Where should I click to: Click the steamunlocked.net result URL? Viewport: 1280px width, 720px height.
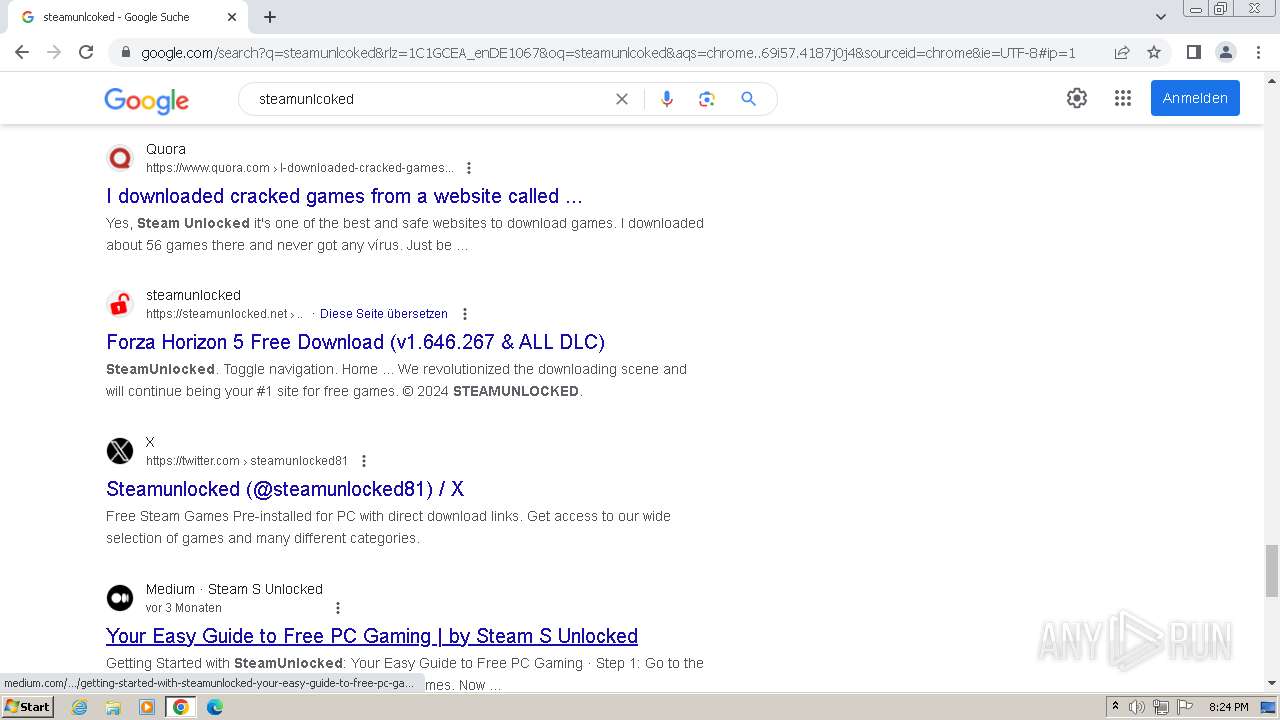pos(224,314)
